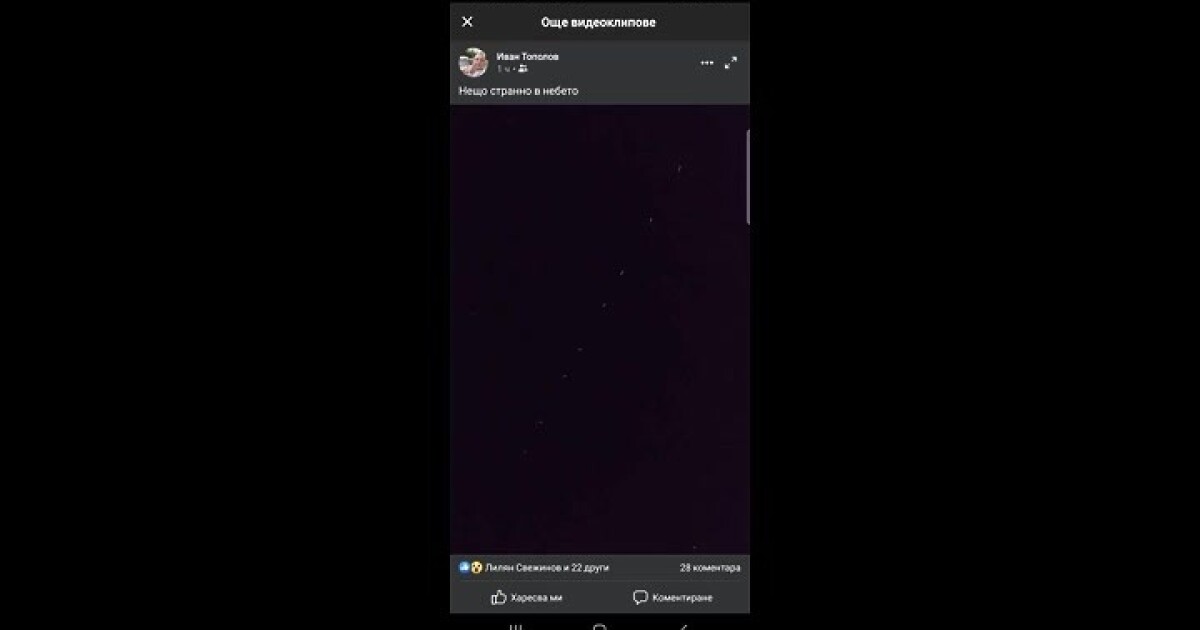Tap the Android back button

point(683,627)
